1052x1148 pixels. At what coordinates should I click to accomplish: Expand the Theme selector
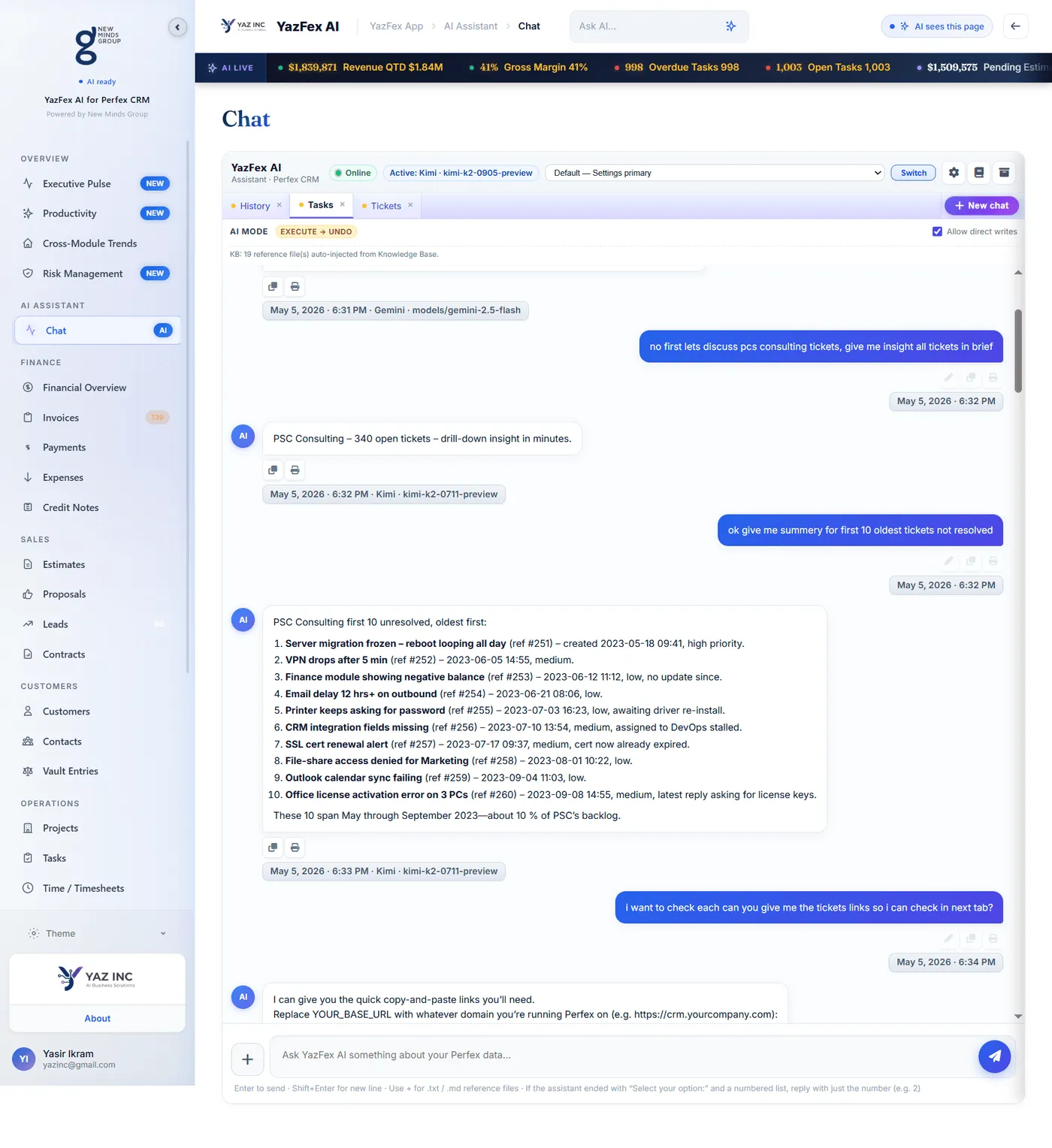click(x=98, y=934)
